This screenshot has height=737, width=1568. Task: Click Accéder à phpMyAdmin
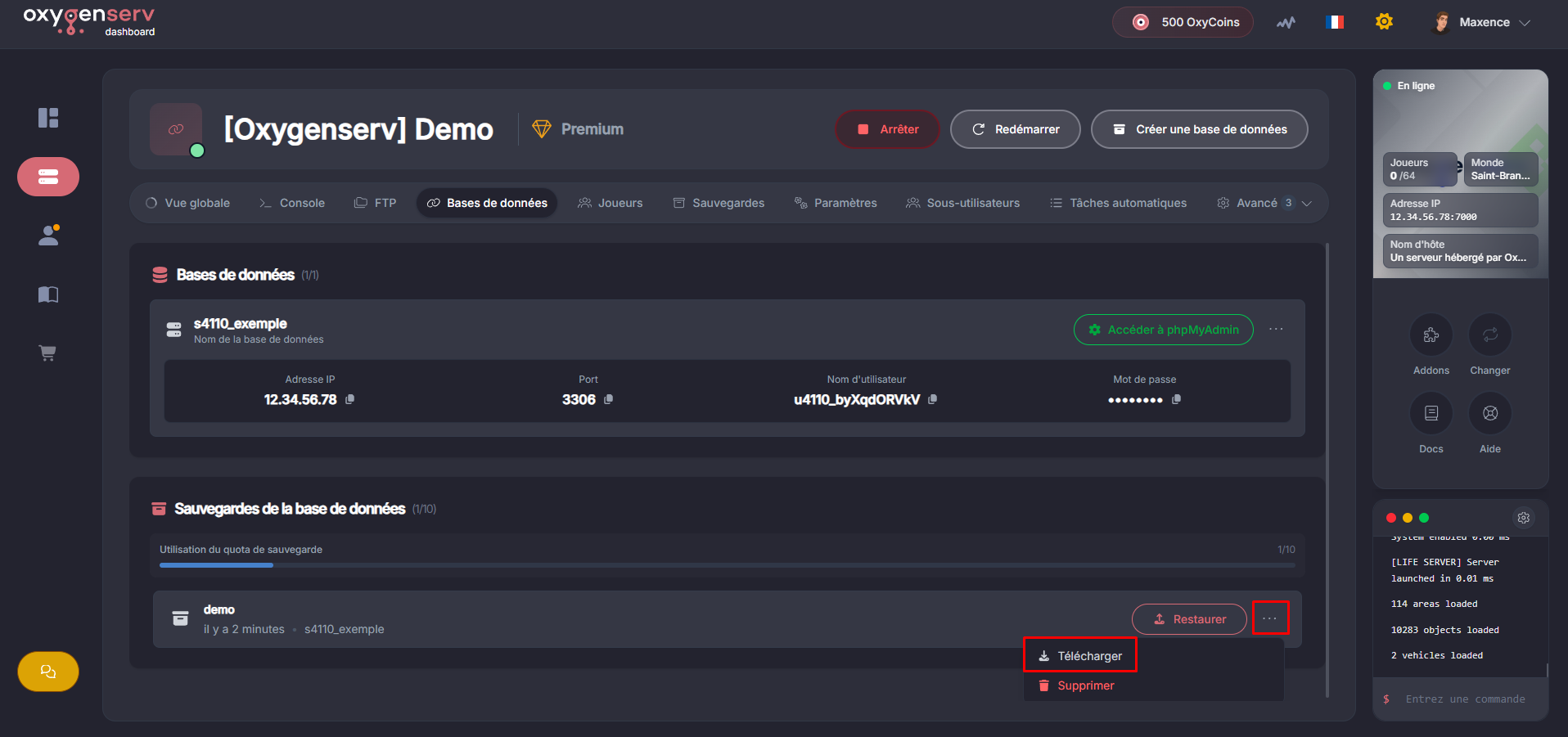[1163, 330]
